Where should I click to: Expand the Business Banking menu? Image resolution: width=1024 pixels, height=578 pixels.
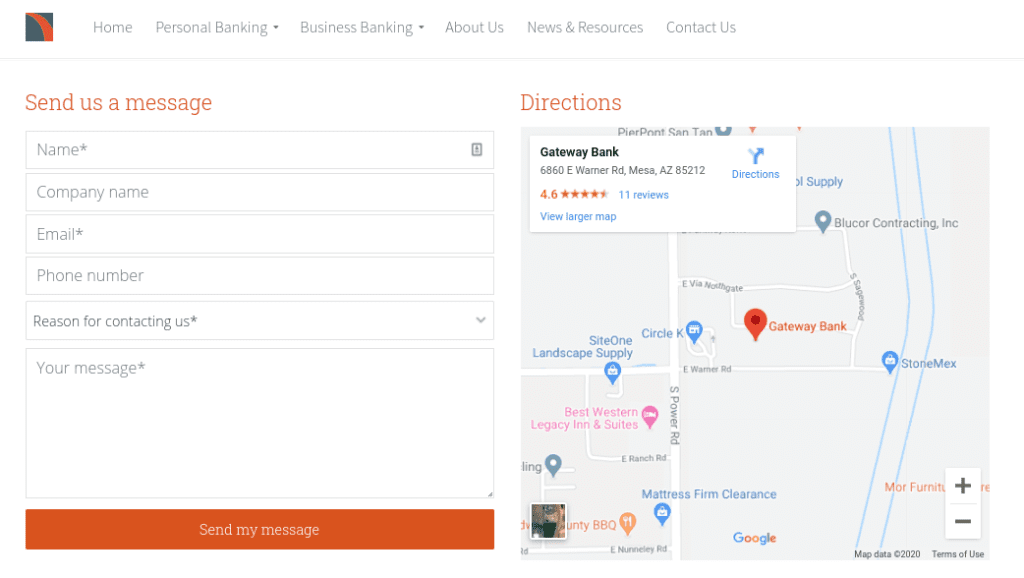[361, 27]
